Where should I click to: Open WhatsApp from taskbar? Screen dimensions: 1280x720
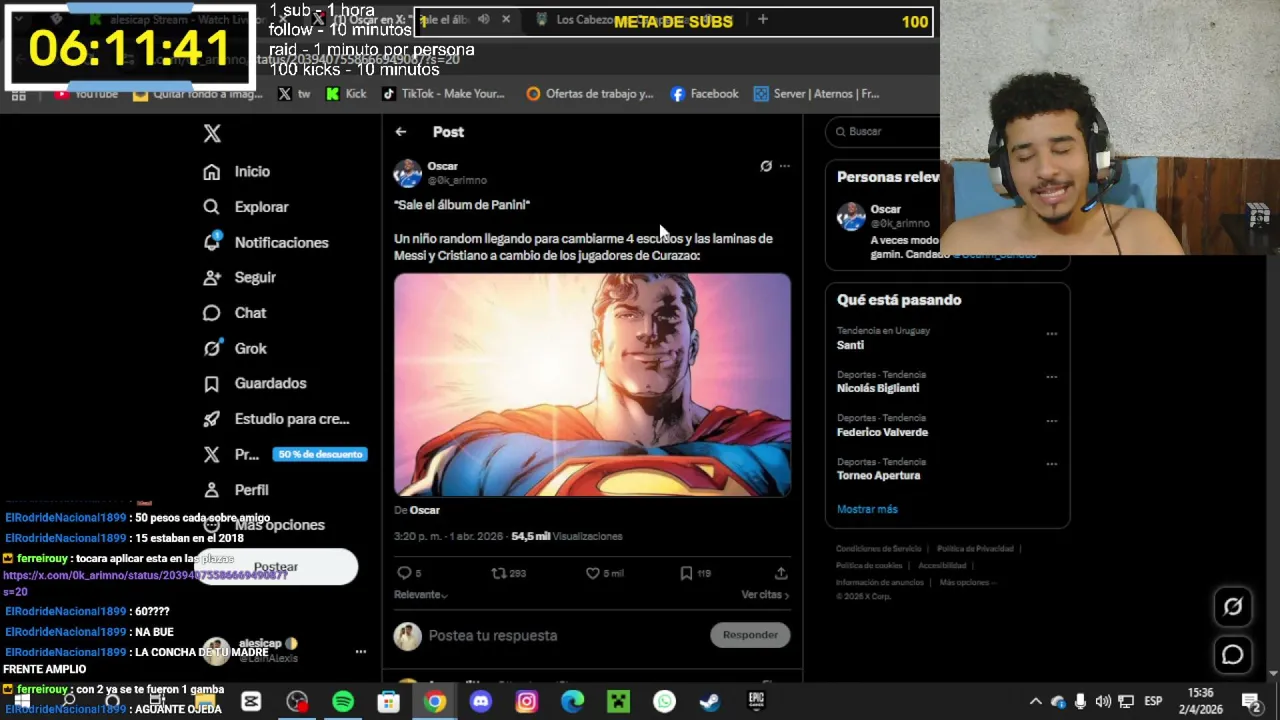(664, 702)
